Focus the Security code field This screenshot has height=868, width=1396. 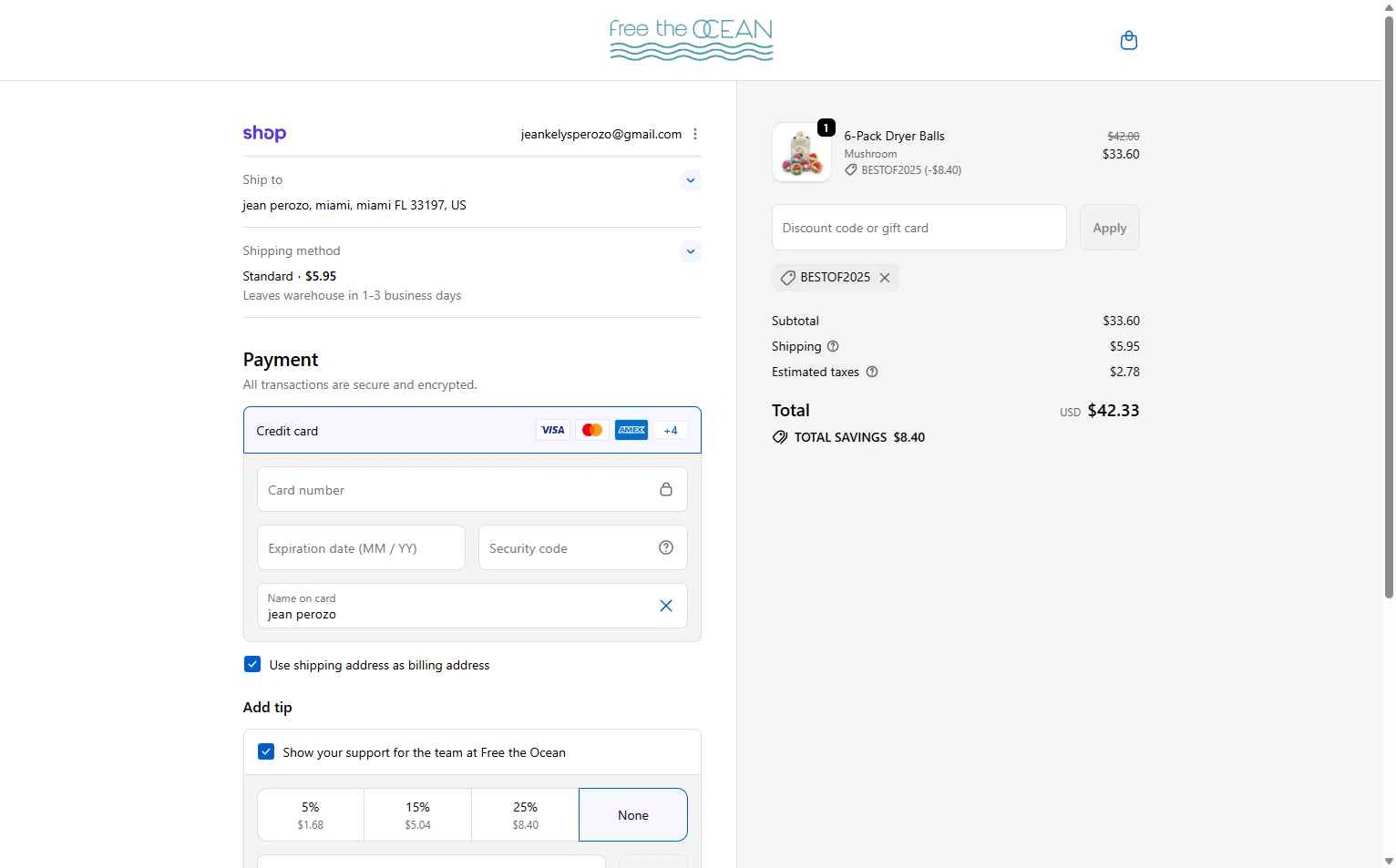[583, 548]
